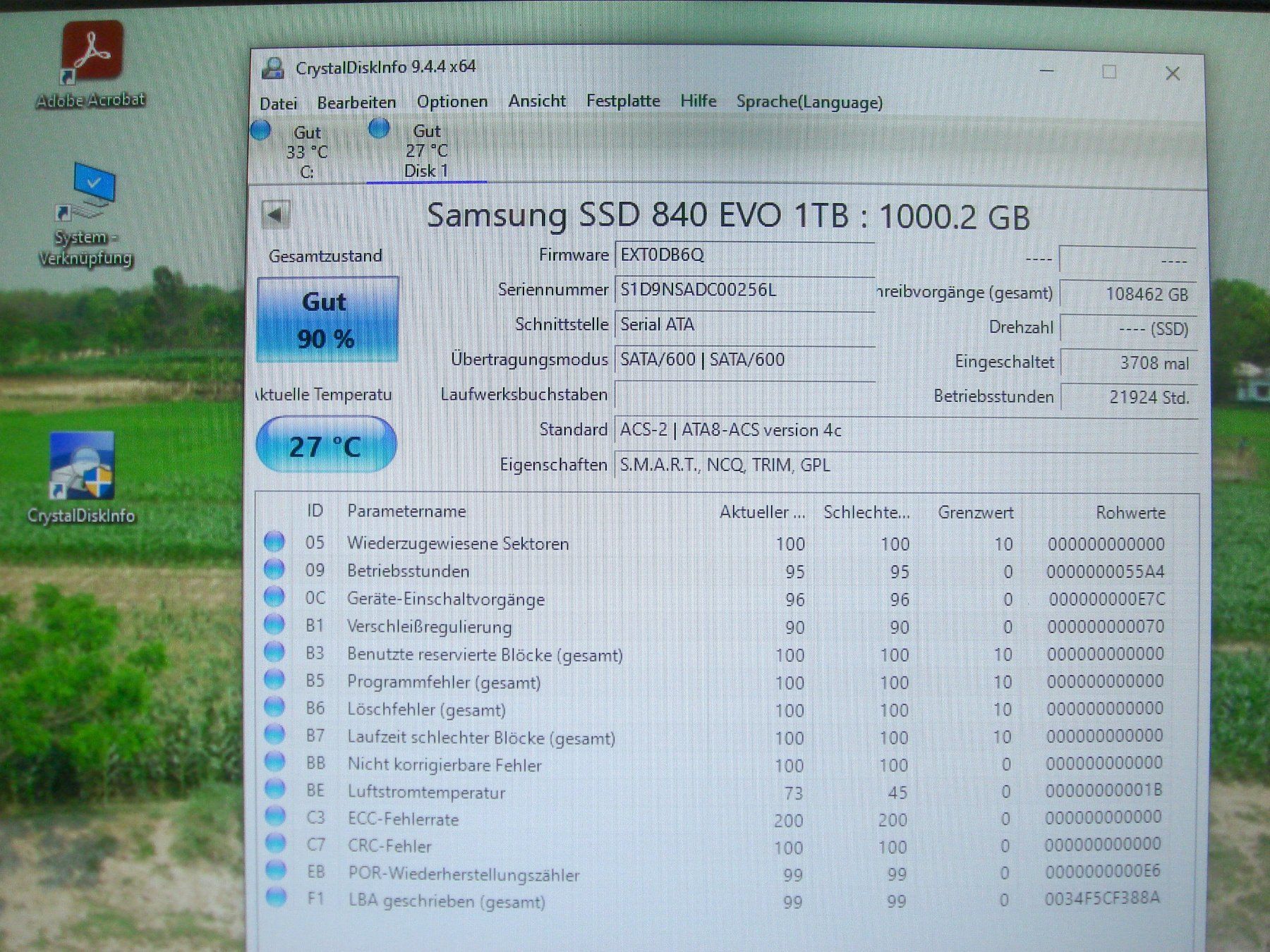Switch to the C: drive tab

[x=307, y=152]
